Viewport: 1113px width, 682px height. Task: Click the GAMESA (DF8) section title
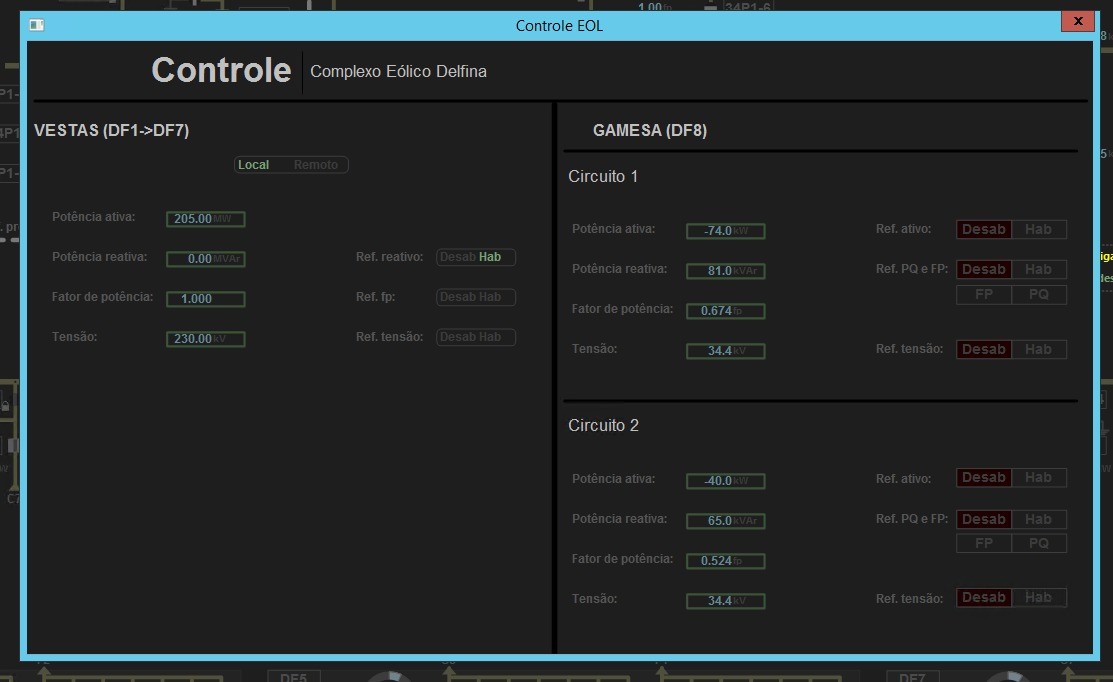(649, 131)
